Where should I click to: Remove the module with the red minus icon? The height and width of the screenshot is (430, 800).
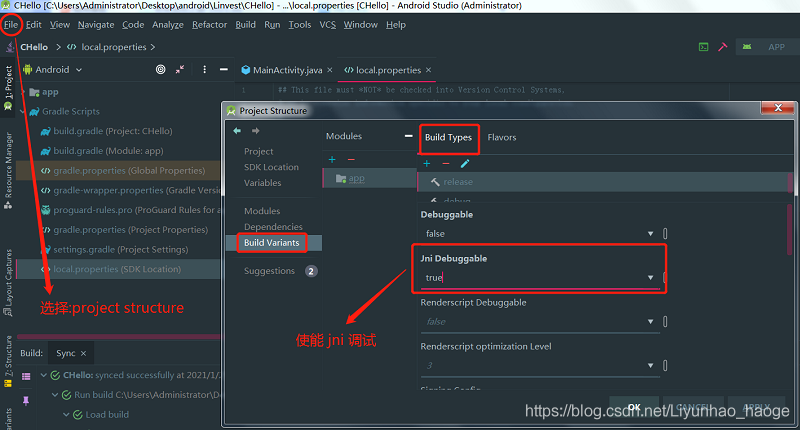tap(351, 160)
